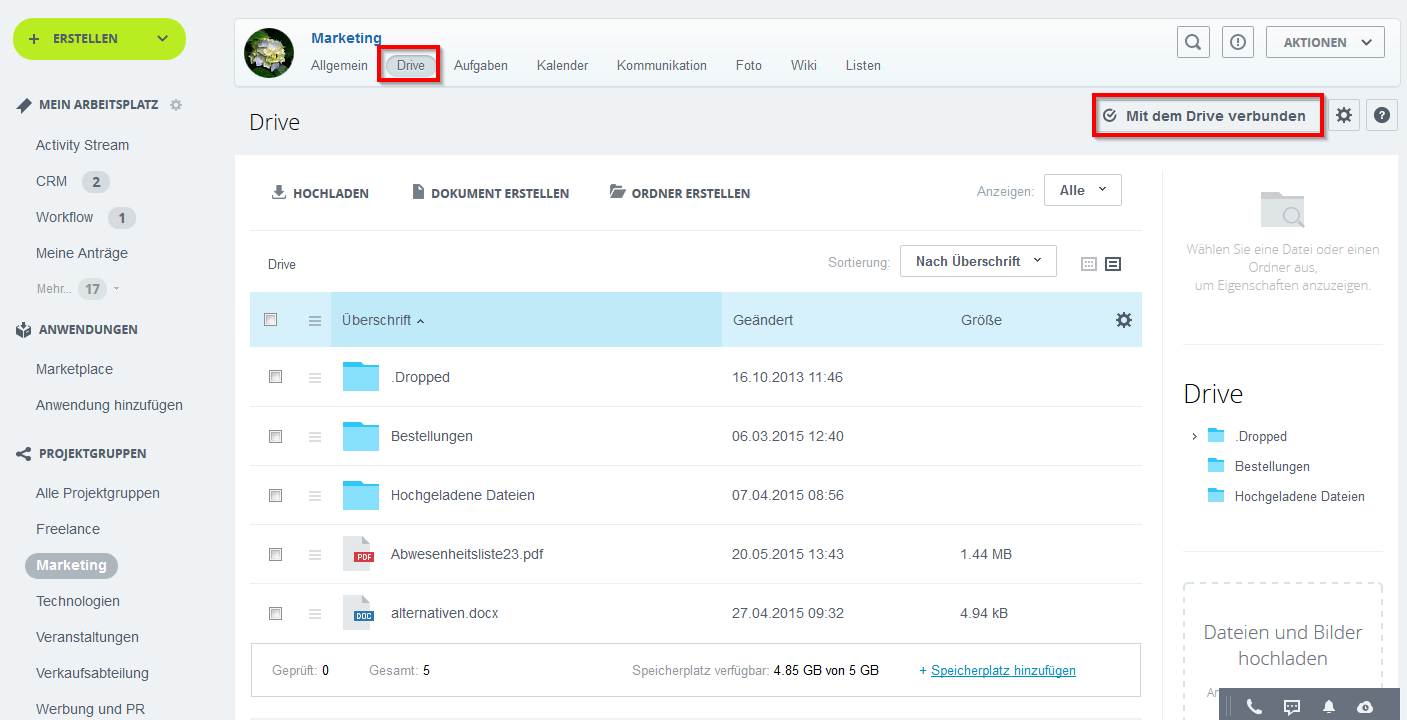
Task: Open the search magnifier icon
Action: (1192, 42)
